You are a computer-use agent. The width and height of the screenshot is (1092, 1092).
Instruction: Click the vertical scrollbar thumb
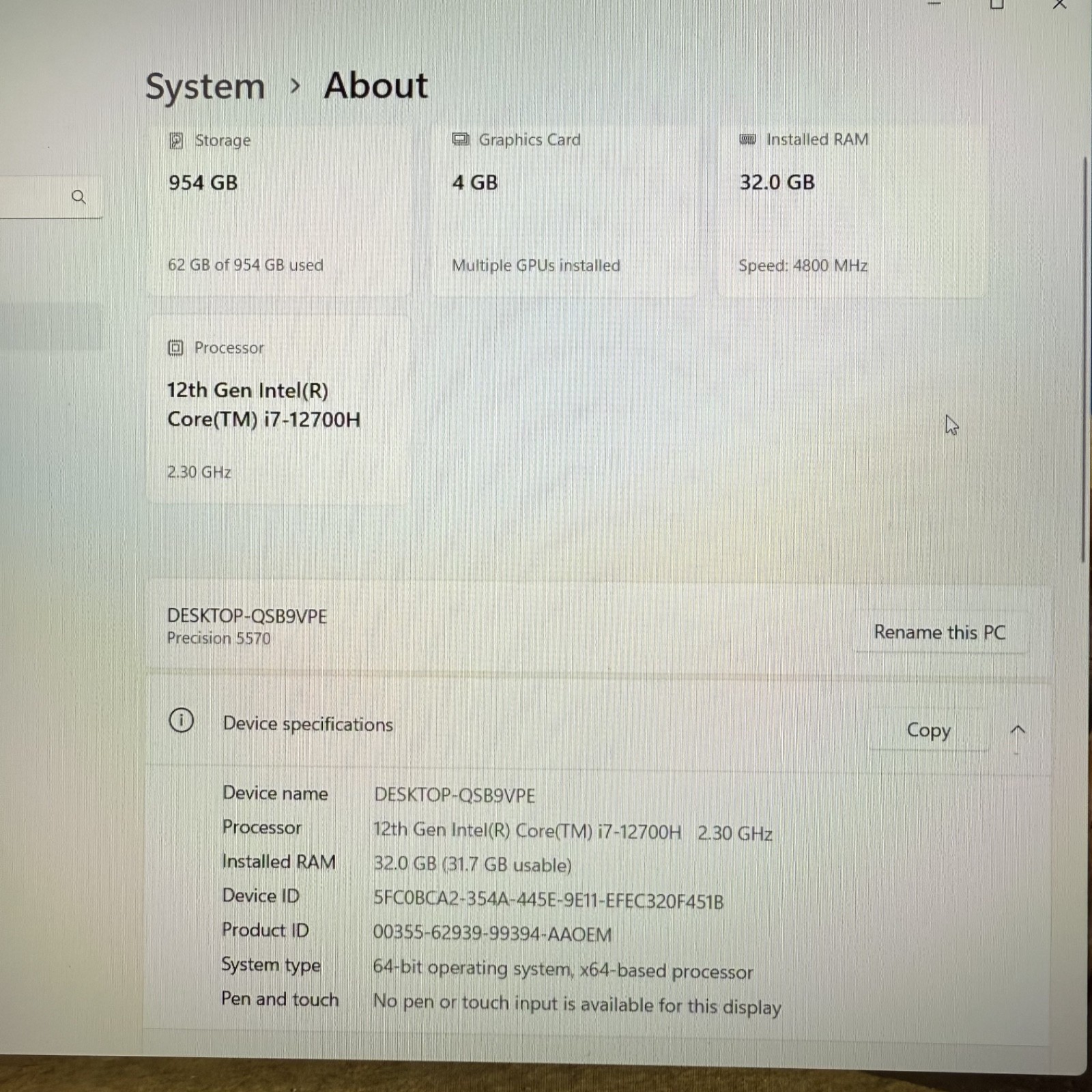pos(1084,358)
